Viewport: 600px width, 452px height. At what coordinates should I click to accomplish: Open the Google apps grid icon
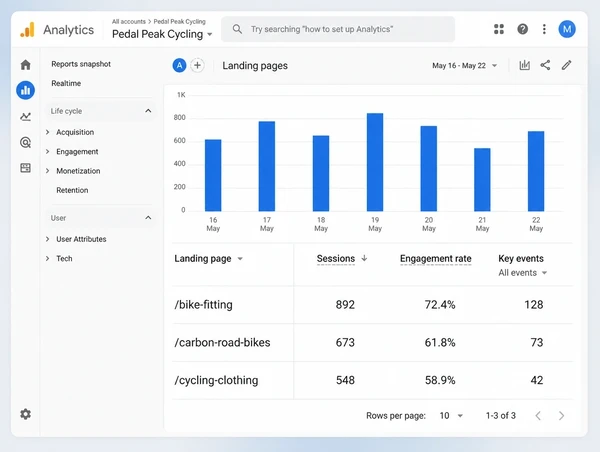[x=499, y=29]
